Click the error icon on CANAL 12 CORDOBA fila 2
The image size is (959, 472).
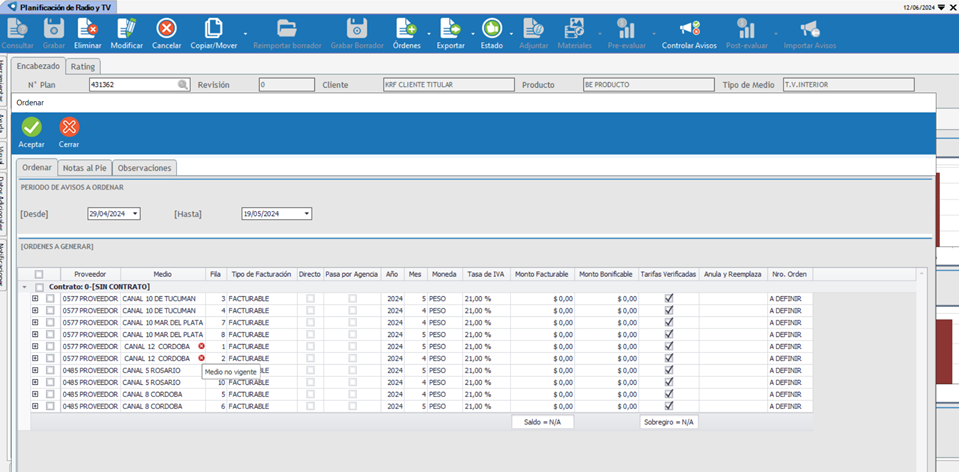[201, 358]
